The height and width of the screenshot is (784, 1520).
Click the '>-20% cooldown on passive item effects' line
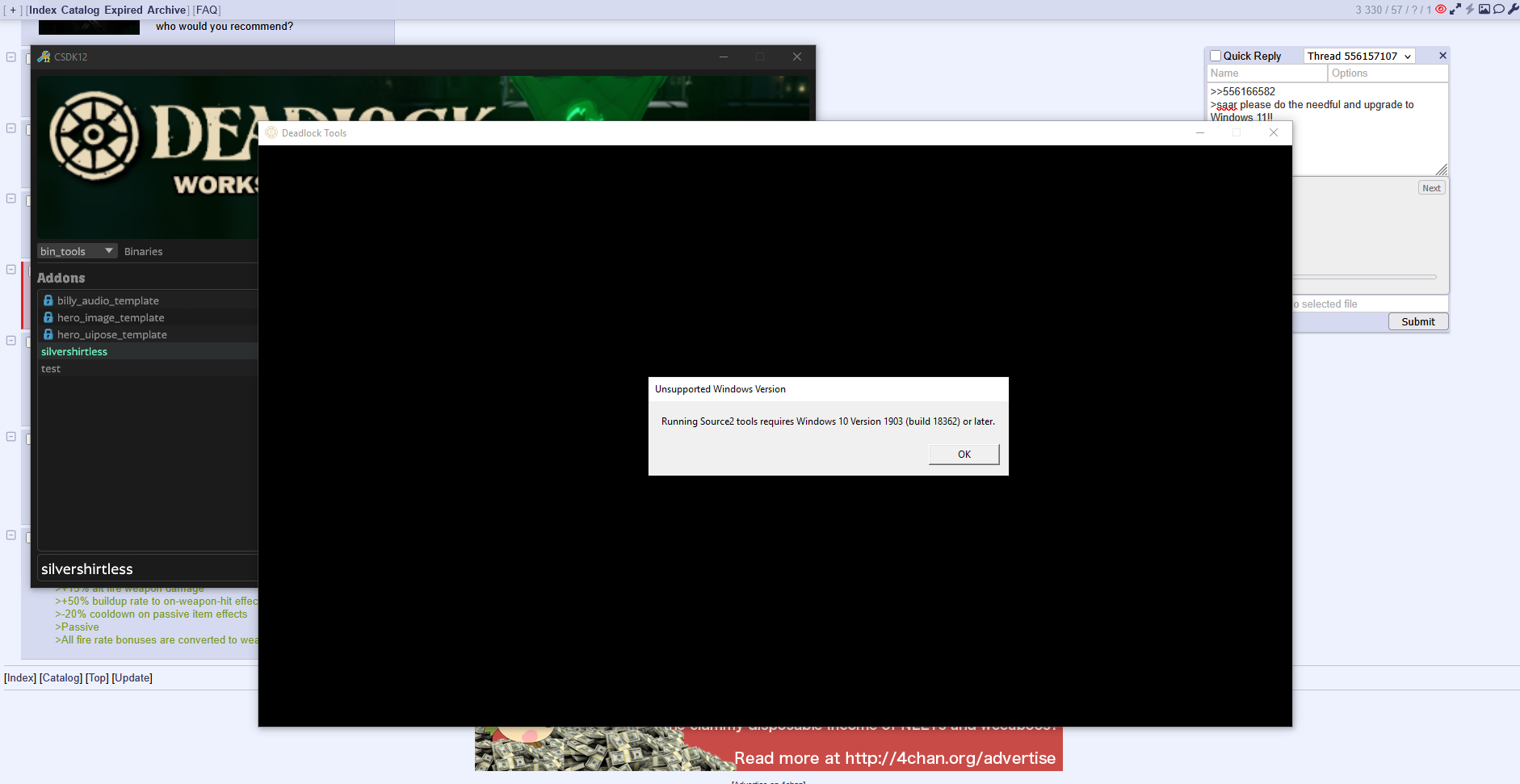pos(151,614)
